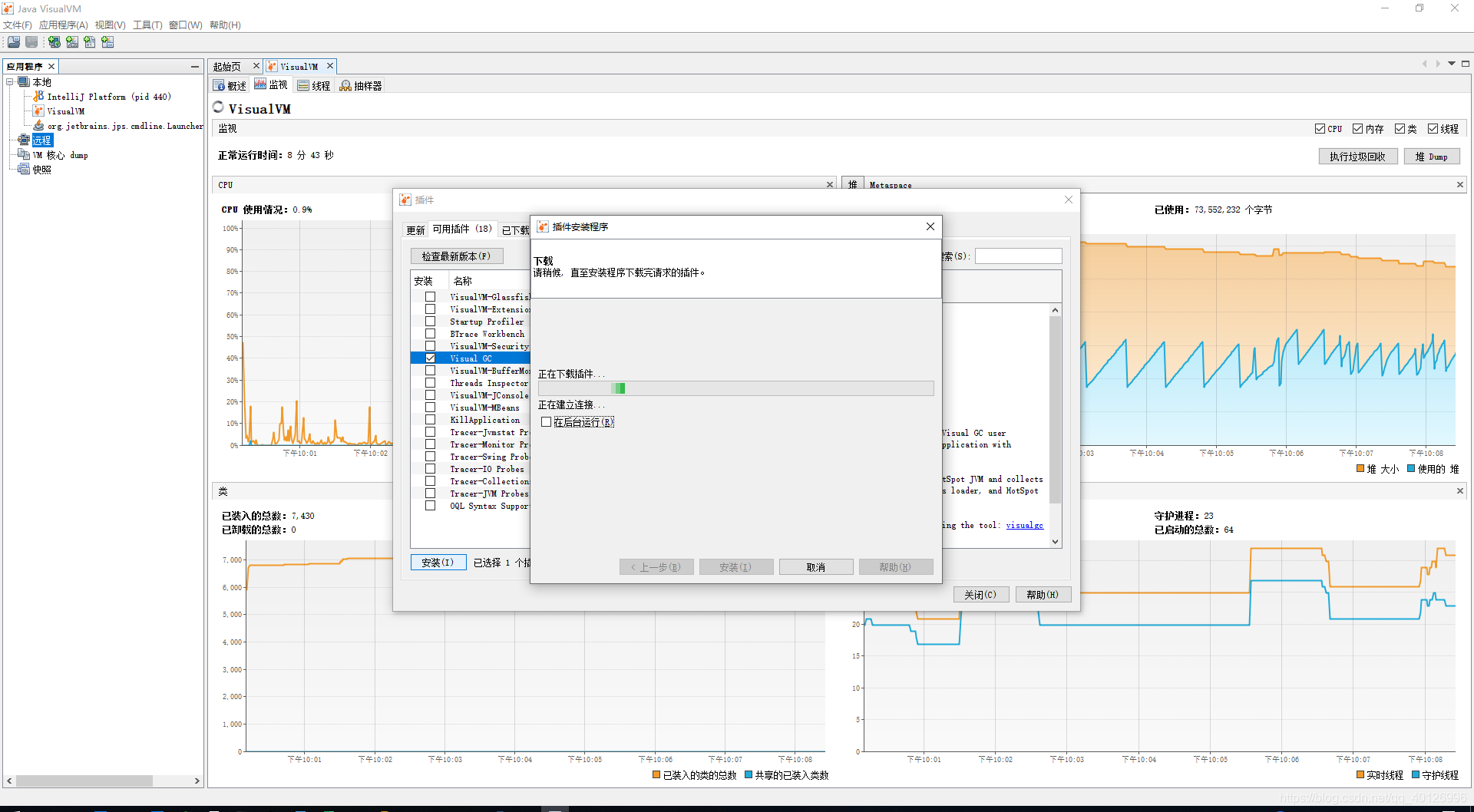Click the applications panel horizontal scrollbar
This screenshot has height=812, width=1474.
(102, 781)
